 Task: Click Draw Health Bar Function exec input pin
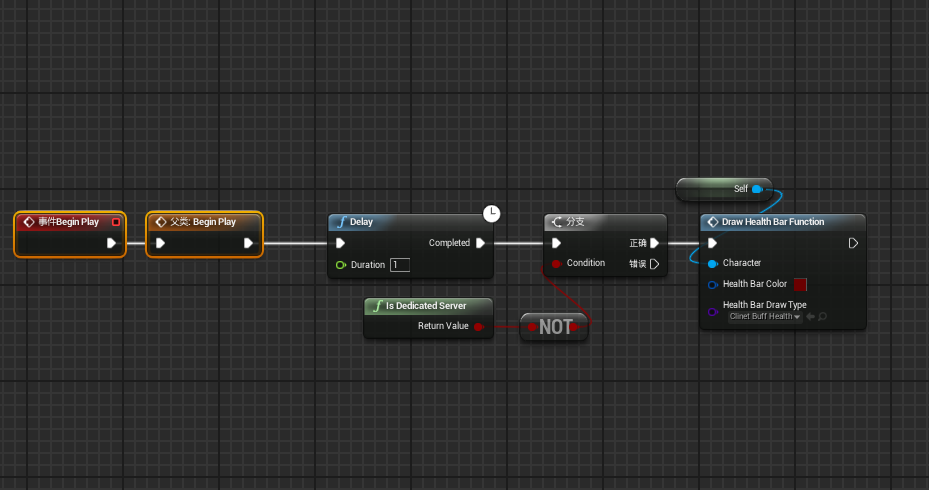(713, 243)
